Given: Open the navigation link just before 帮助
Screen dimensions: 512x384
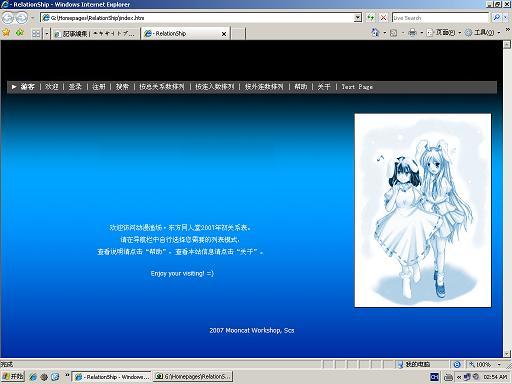Looking at the screenshot, I should pos(264,87).
